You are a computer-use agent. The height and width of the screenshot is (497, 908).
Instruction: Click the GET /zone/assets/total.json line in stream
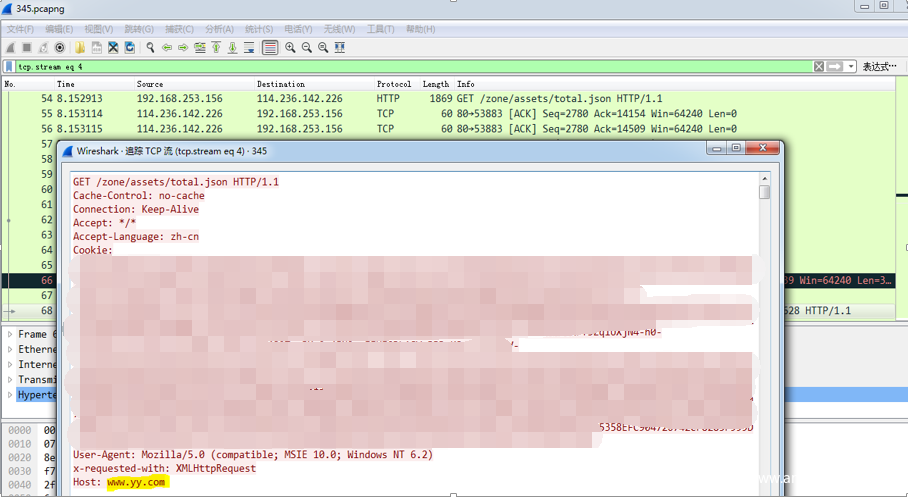click(x=175, y=182)
